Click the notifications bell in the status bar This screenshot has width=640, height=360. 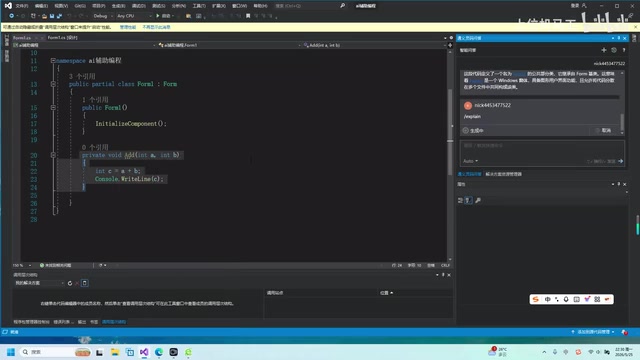pyautogui.click(x=624, y=332)
